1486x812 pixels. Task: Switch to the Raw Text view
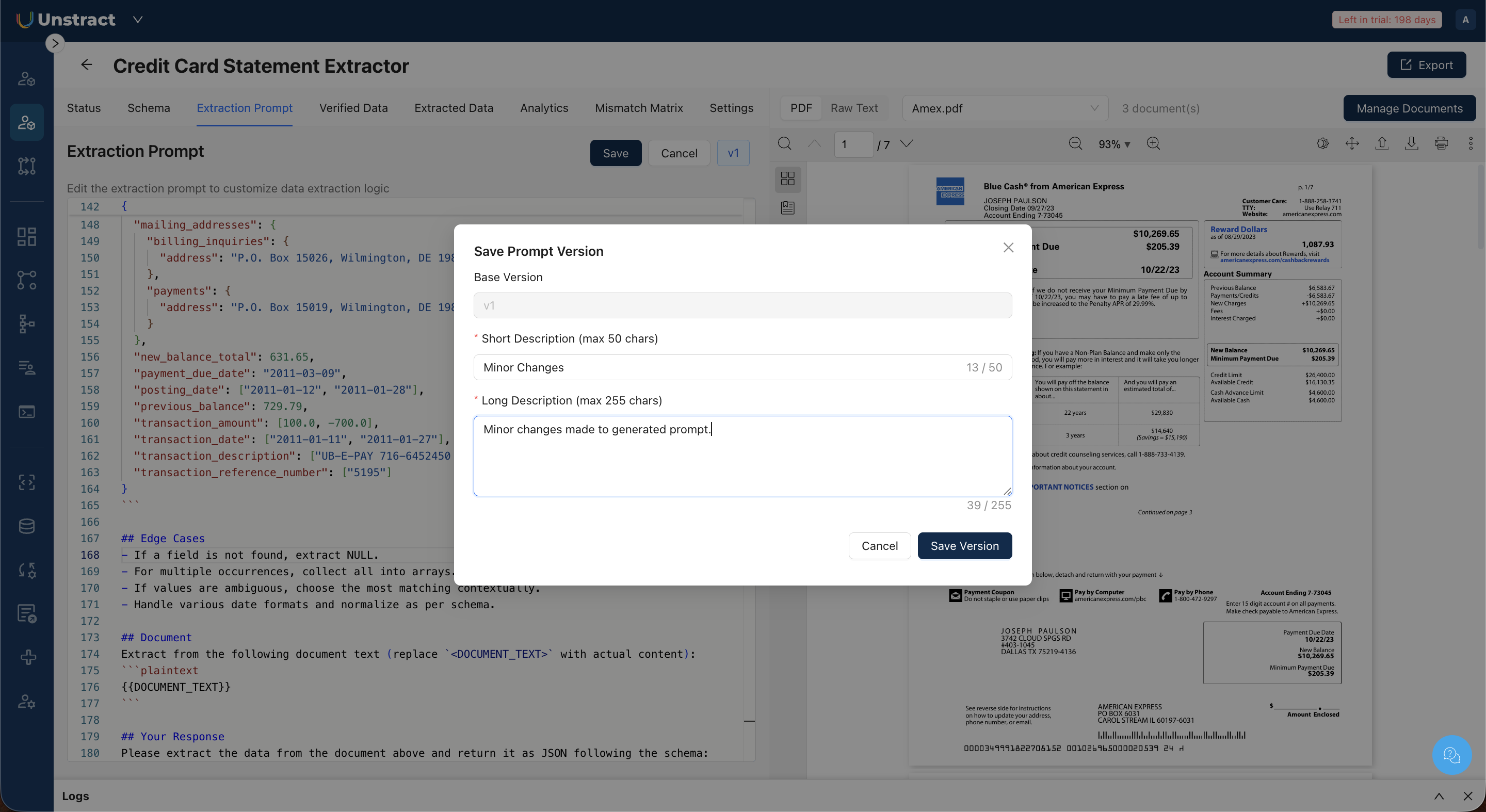pyautogui.click(x=854, y=108)
